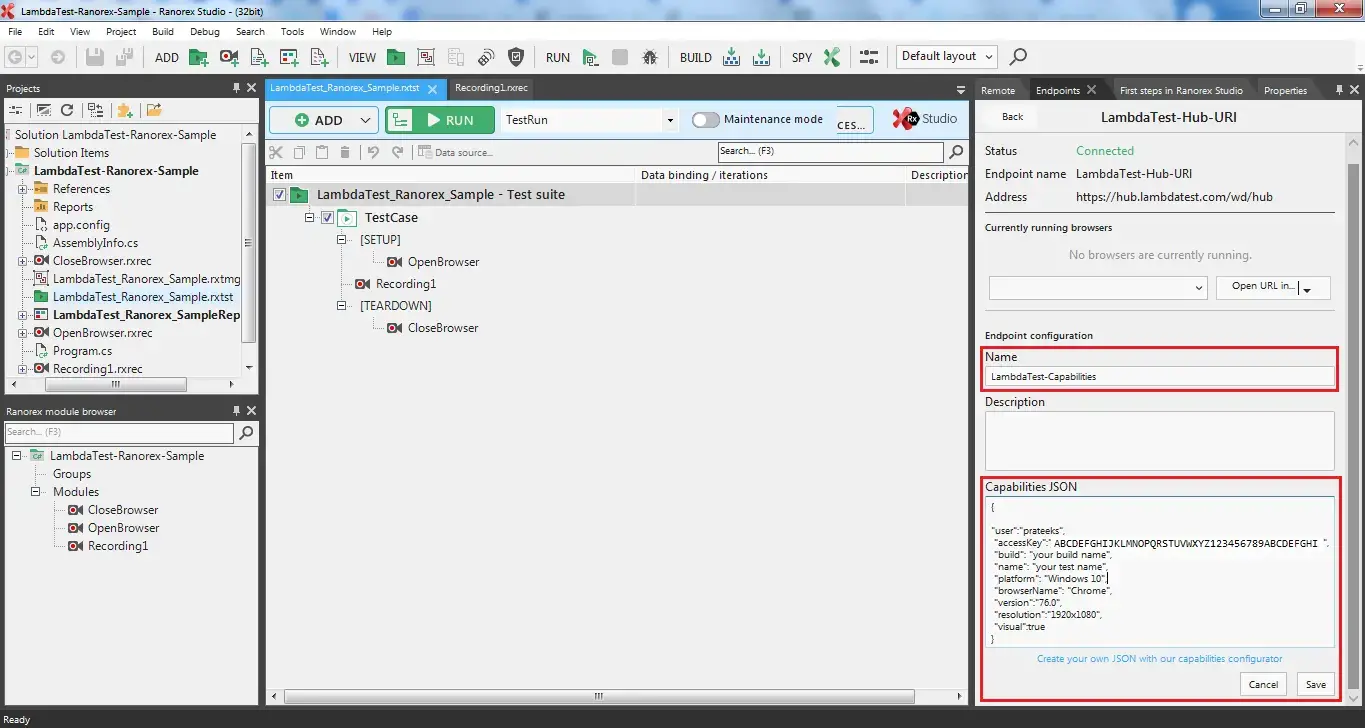Open the capabilities configurator link
Image resolution: width=1365 pixels, height=728 pixels.
(1159, 658)
